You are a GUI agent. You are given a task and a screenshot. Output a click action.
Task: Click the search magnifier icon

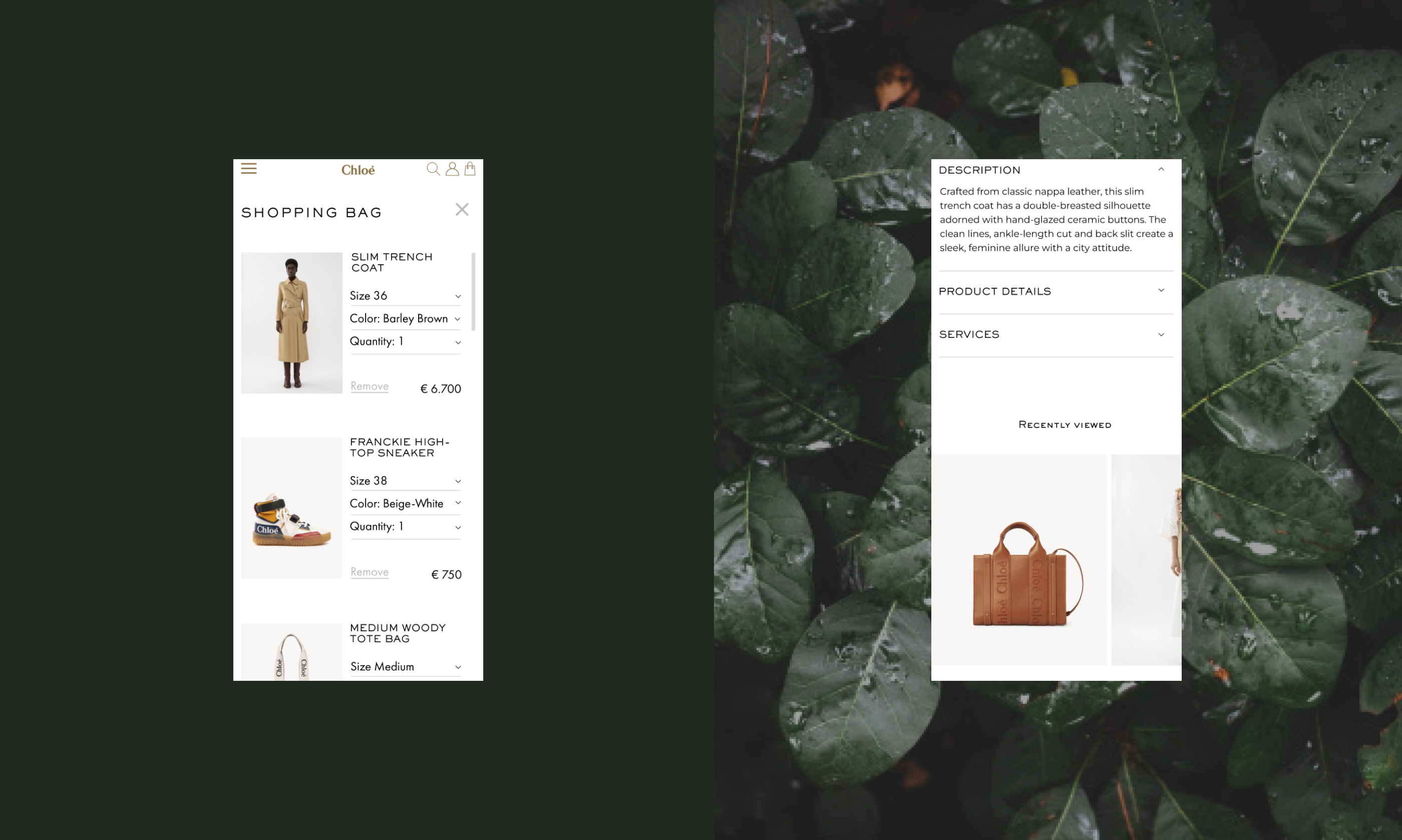[433, 169]
